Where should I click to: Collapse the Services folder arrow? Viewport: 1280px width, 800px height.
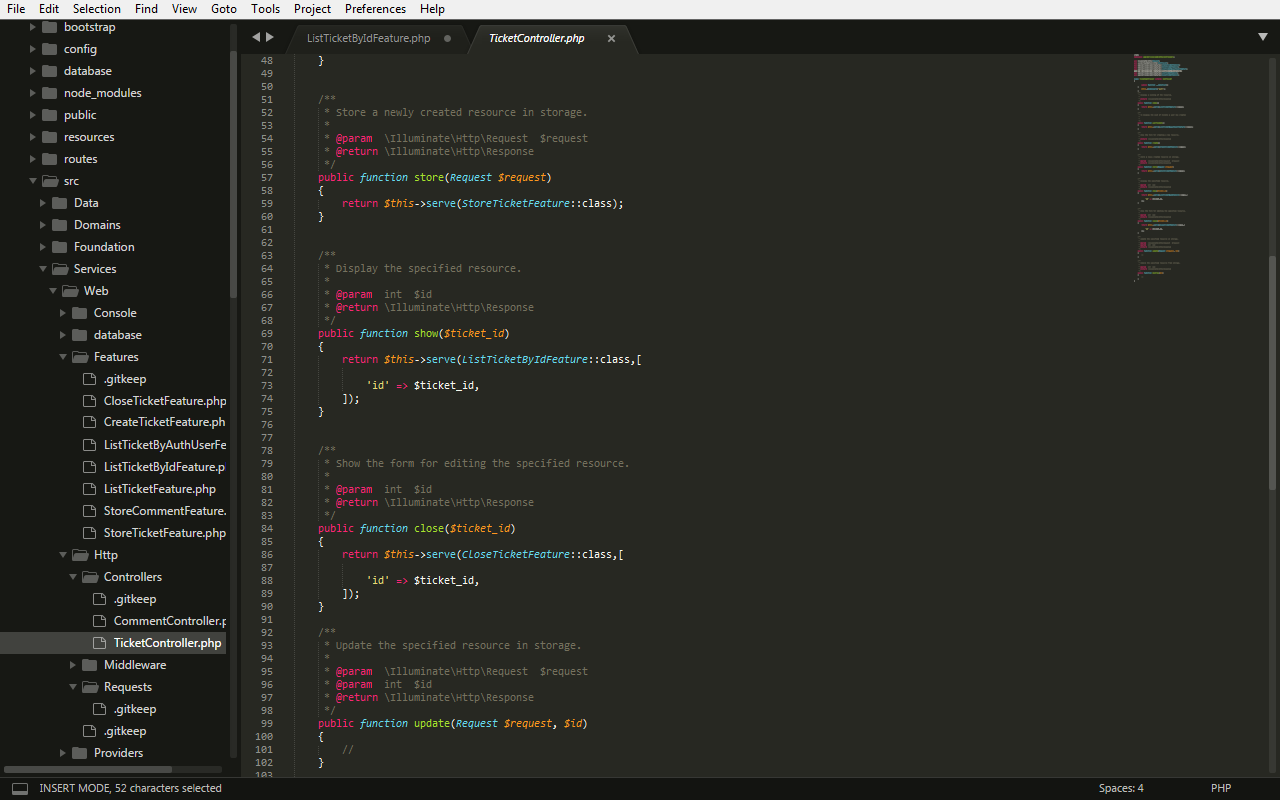43,269
